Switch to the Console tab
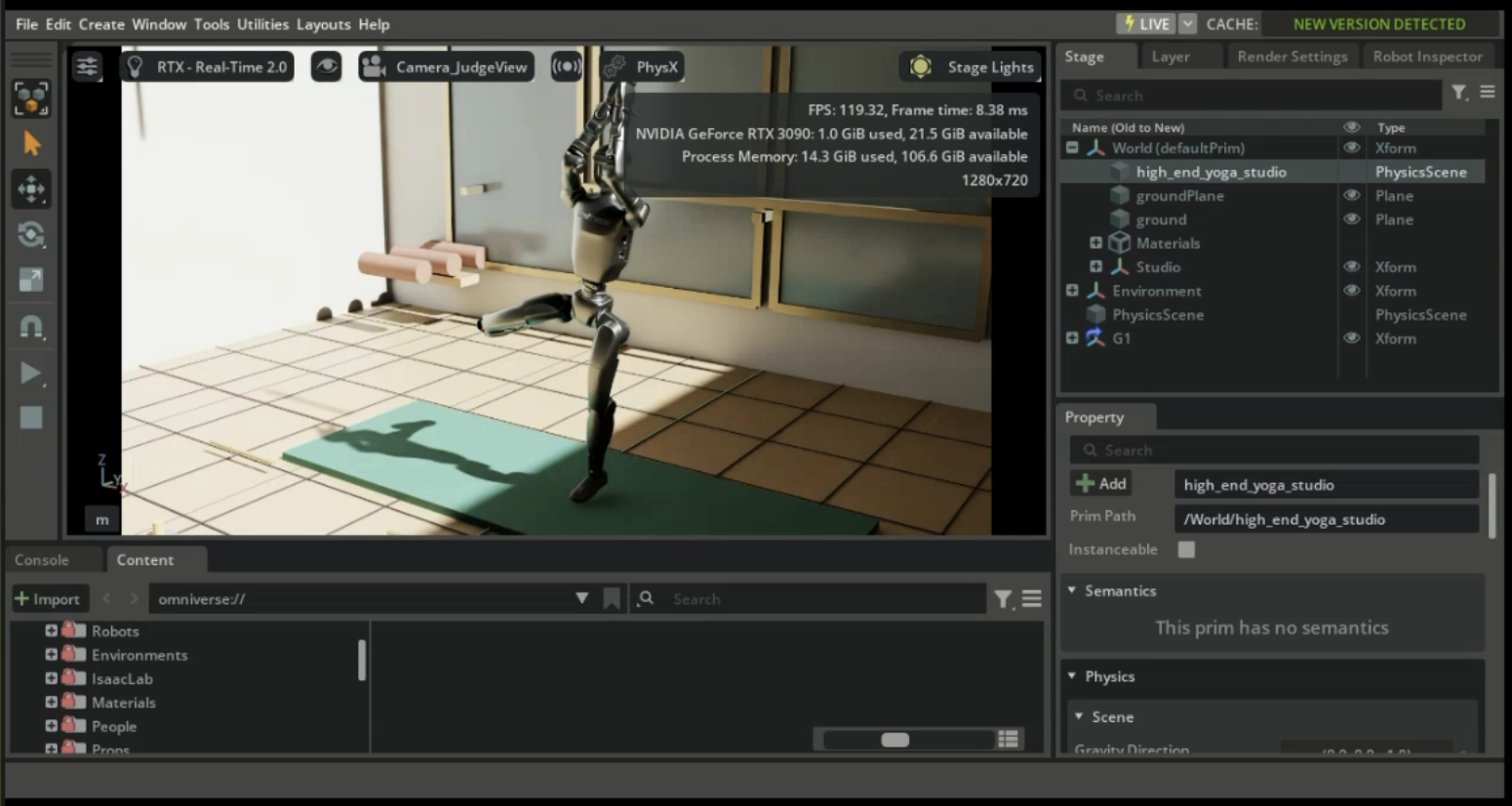The image size is (1512, 806). [42, 560]
